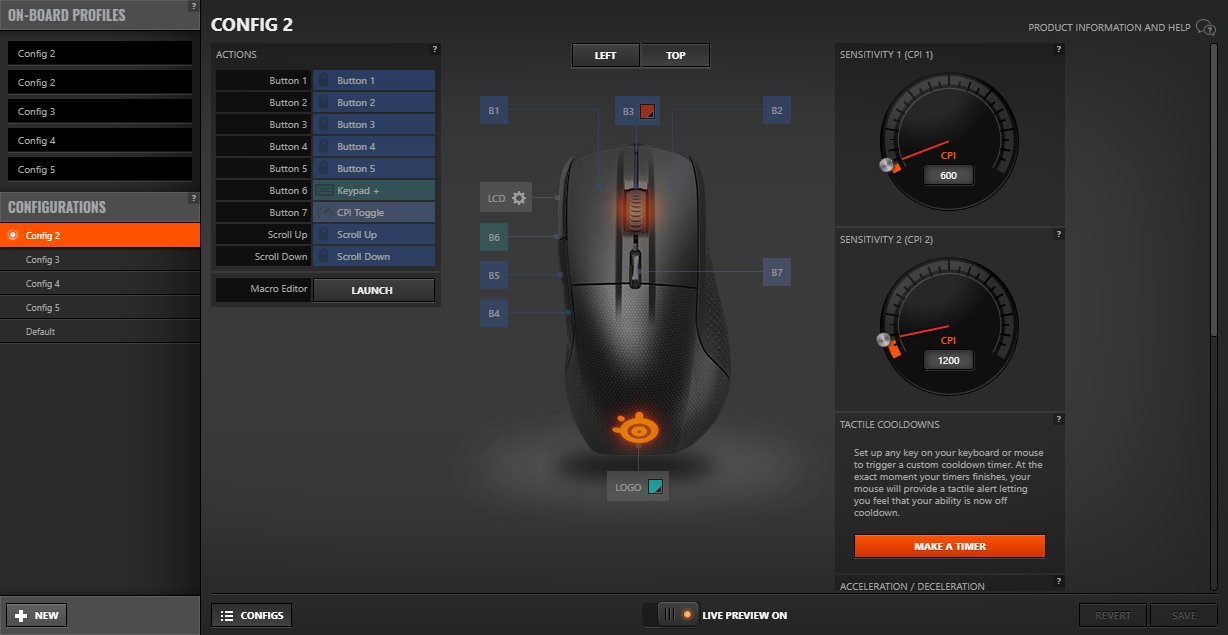Click the B3 scroll wheel color swatch
This screenshot has height=635, width=1228.
pos(646,111)
